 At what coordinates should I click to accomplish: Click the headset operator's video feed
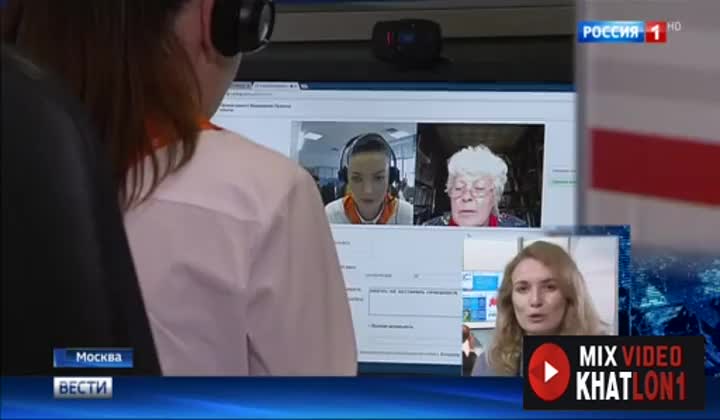click(x=357, y=174)
